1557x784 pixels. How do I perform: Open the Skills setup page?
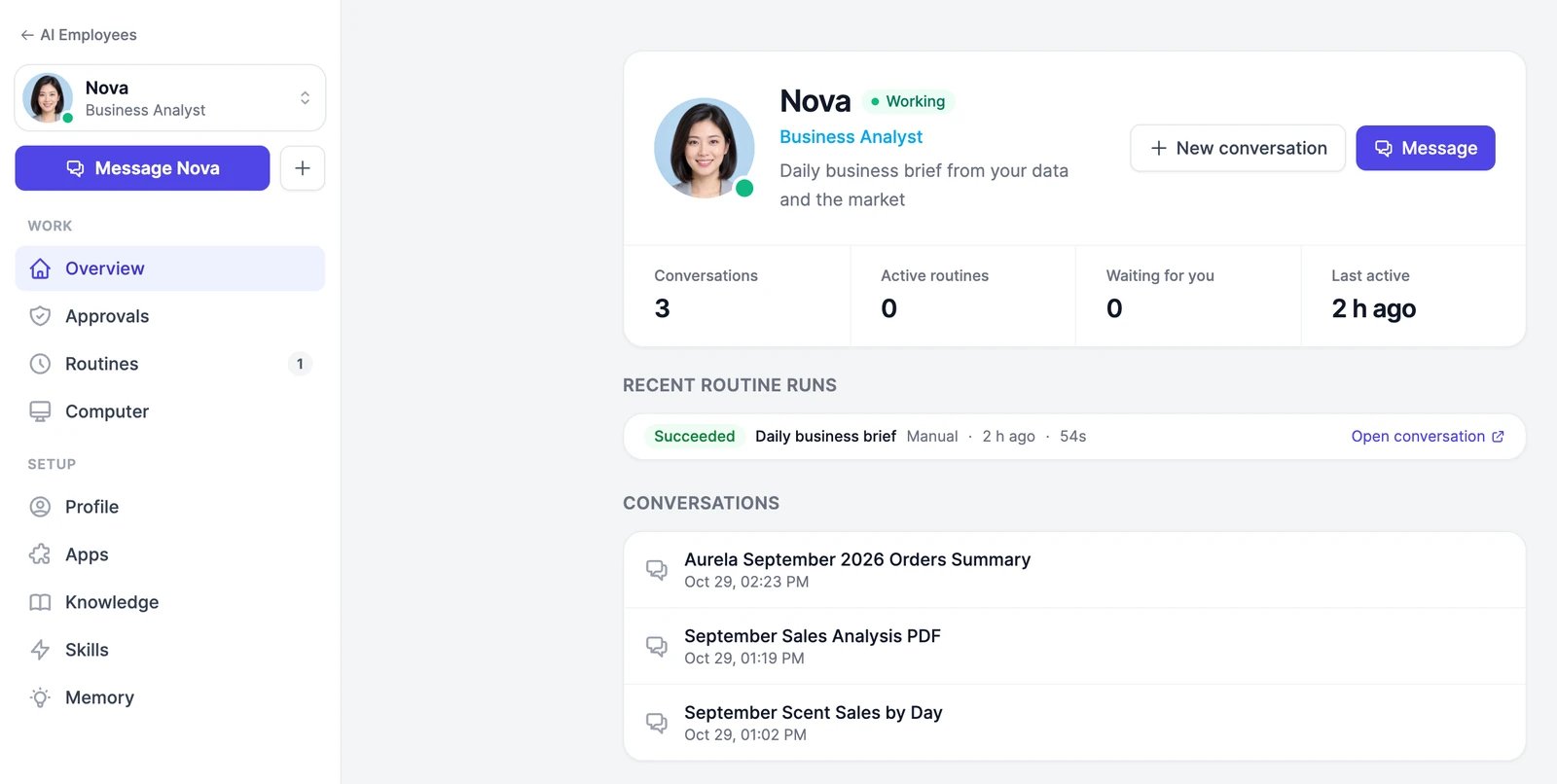[x=170, y=650]
